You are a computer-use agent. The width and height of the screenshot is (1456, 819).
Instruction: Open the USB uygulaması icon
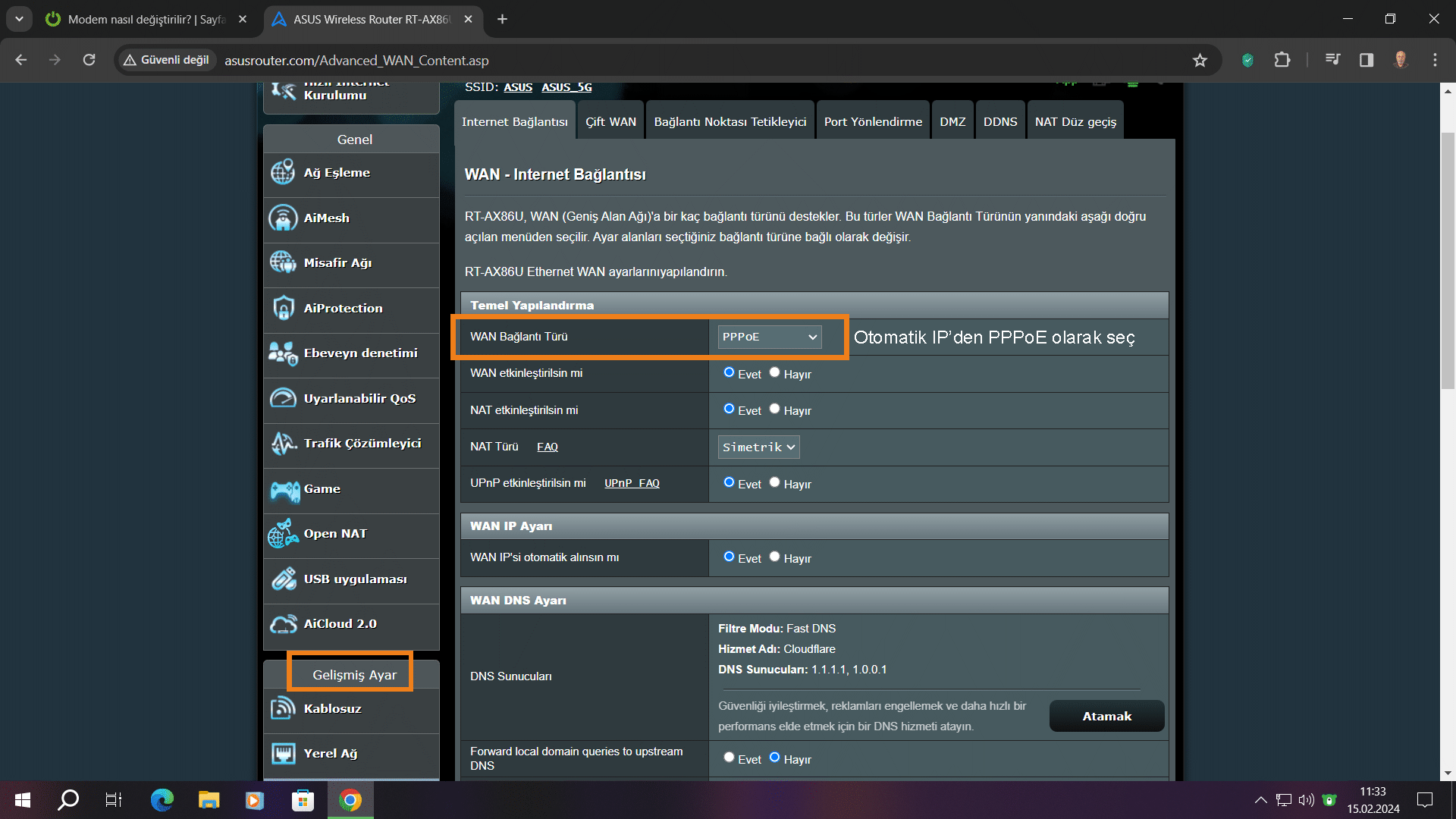click(284, 579)
